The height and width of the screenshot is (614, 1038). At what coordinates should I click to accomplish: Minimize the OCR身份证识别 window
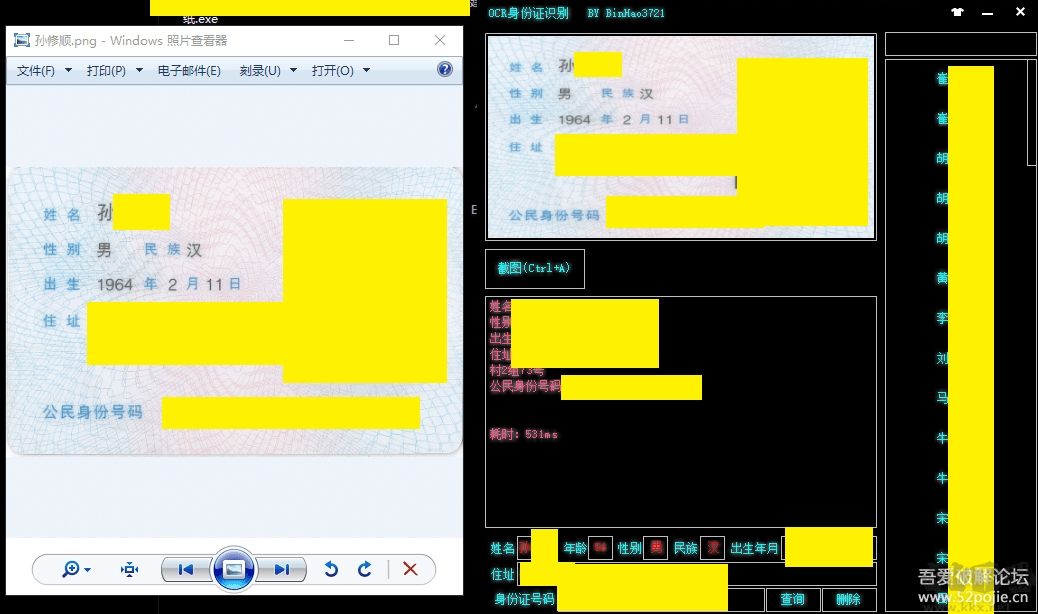[x=988, y=13]
